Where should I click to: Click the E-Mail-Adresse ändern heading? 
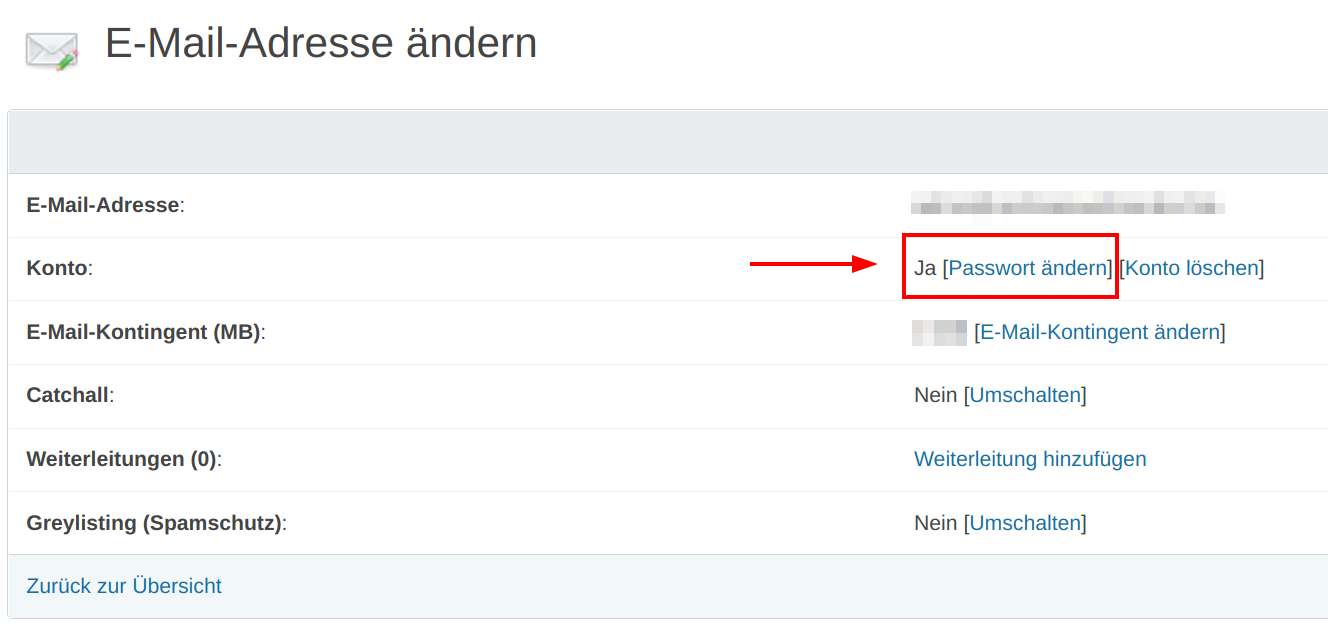321,44
